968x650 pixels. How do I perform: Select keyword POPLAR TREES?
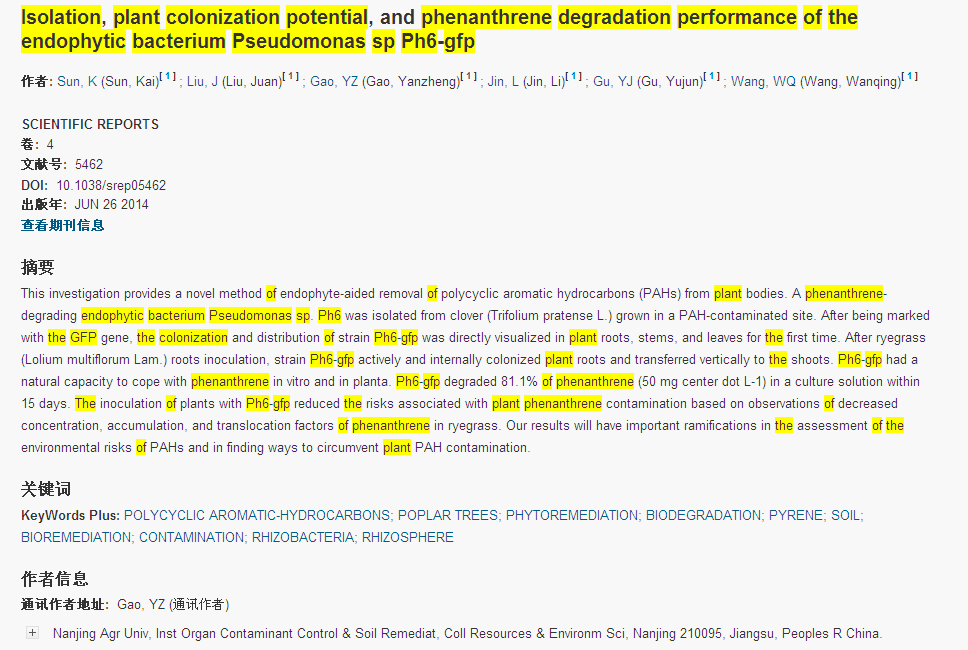(447, 516)
